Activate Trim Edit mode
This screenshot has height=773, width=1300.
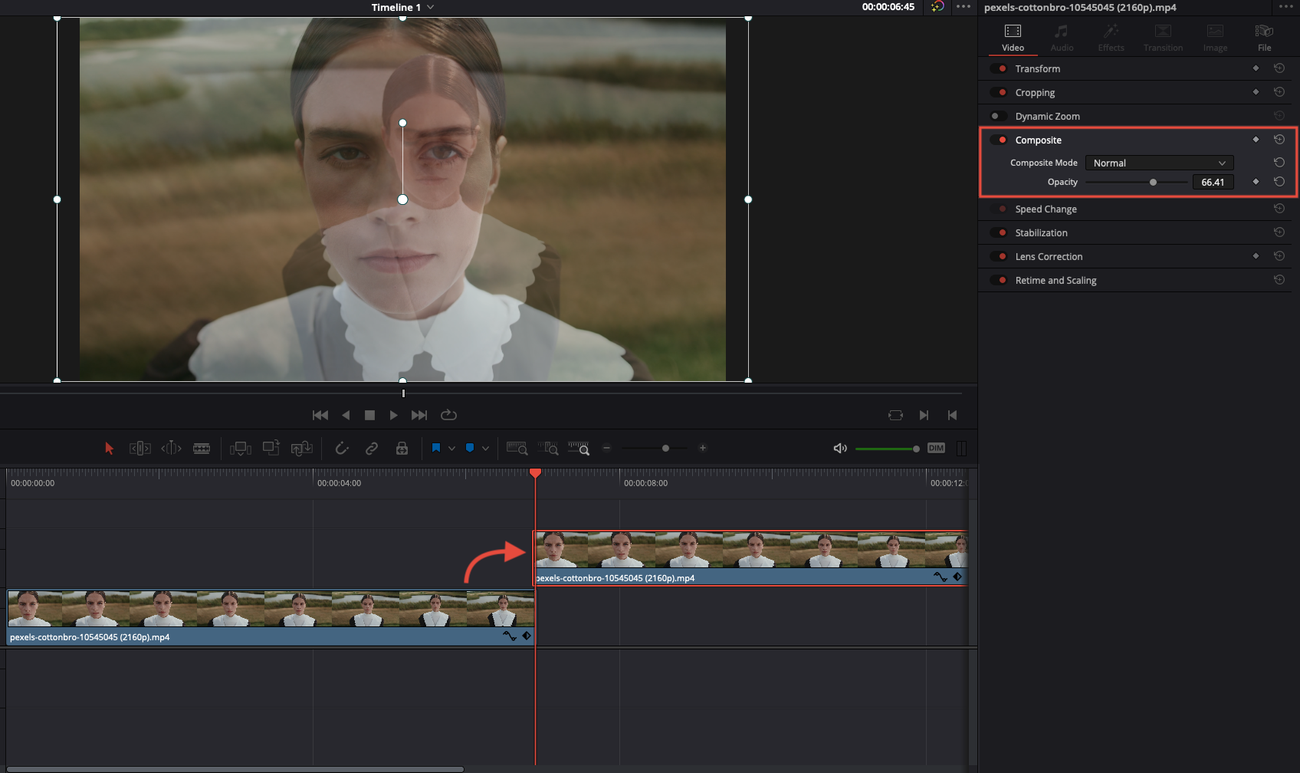(140, 448)
